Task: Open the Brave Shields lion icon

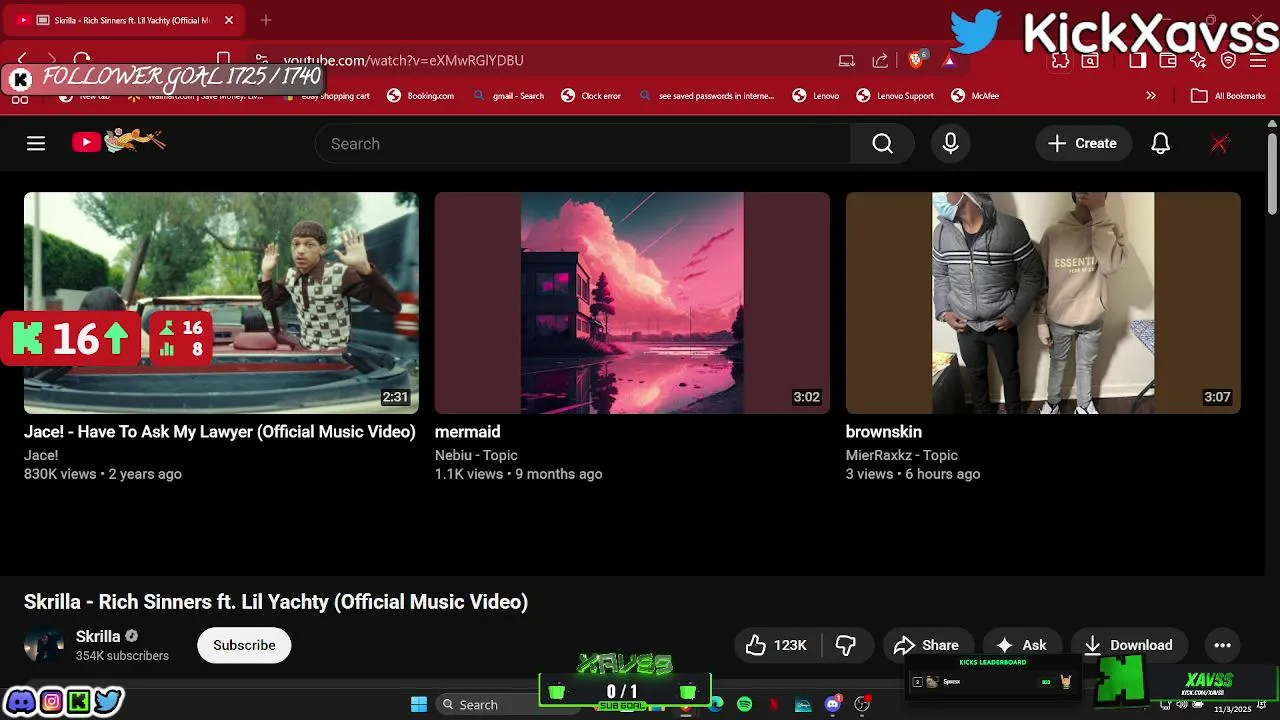Action: coord(916,60)
